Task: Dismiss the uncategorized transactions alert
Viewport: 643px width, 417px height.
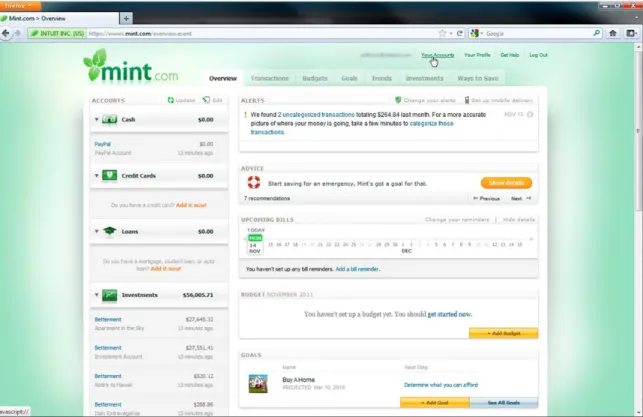Action: tap(530, 114)
